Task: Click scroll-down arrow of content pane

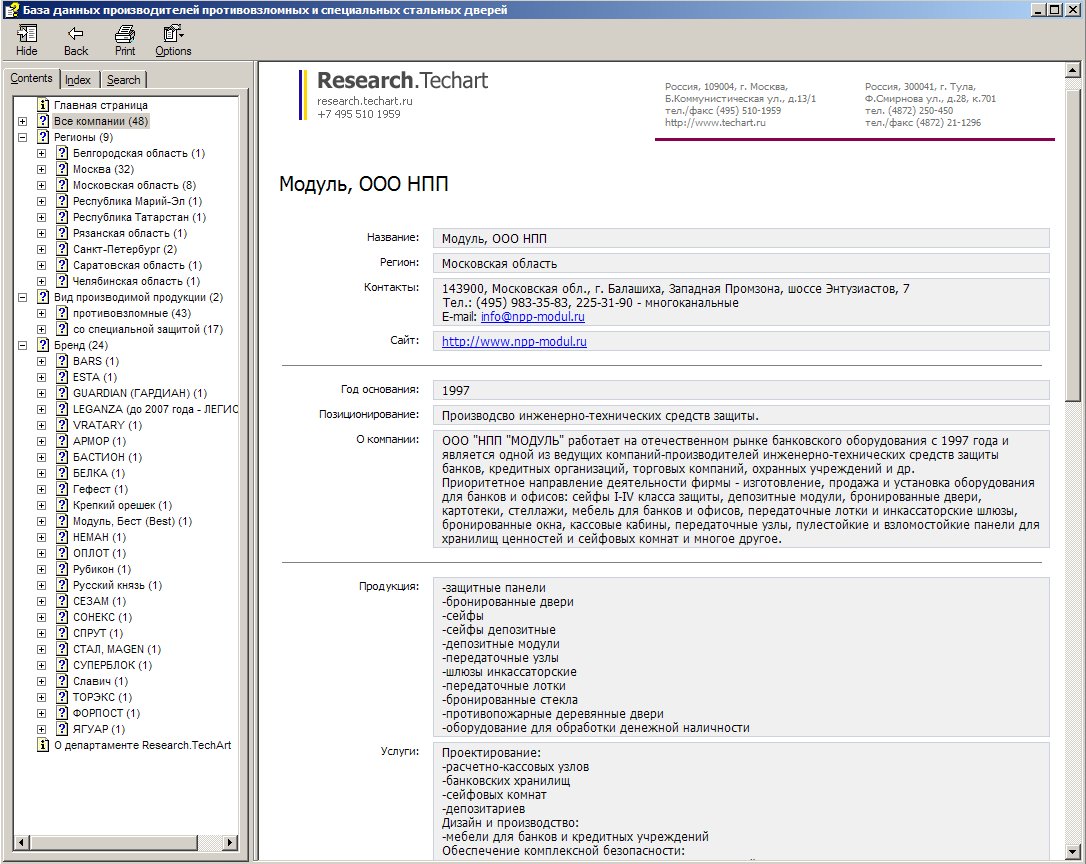Action: (1072, 851)
